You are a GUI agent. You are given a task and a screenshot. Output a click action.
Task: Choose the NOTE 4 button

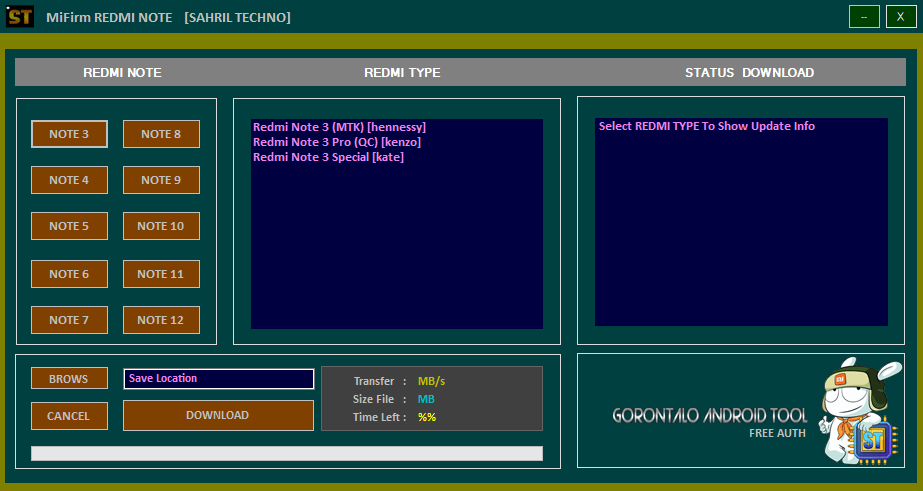point(69,180)
